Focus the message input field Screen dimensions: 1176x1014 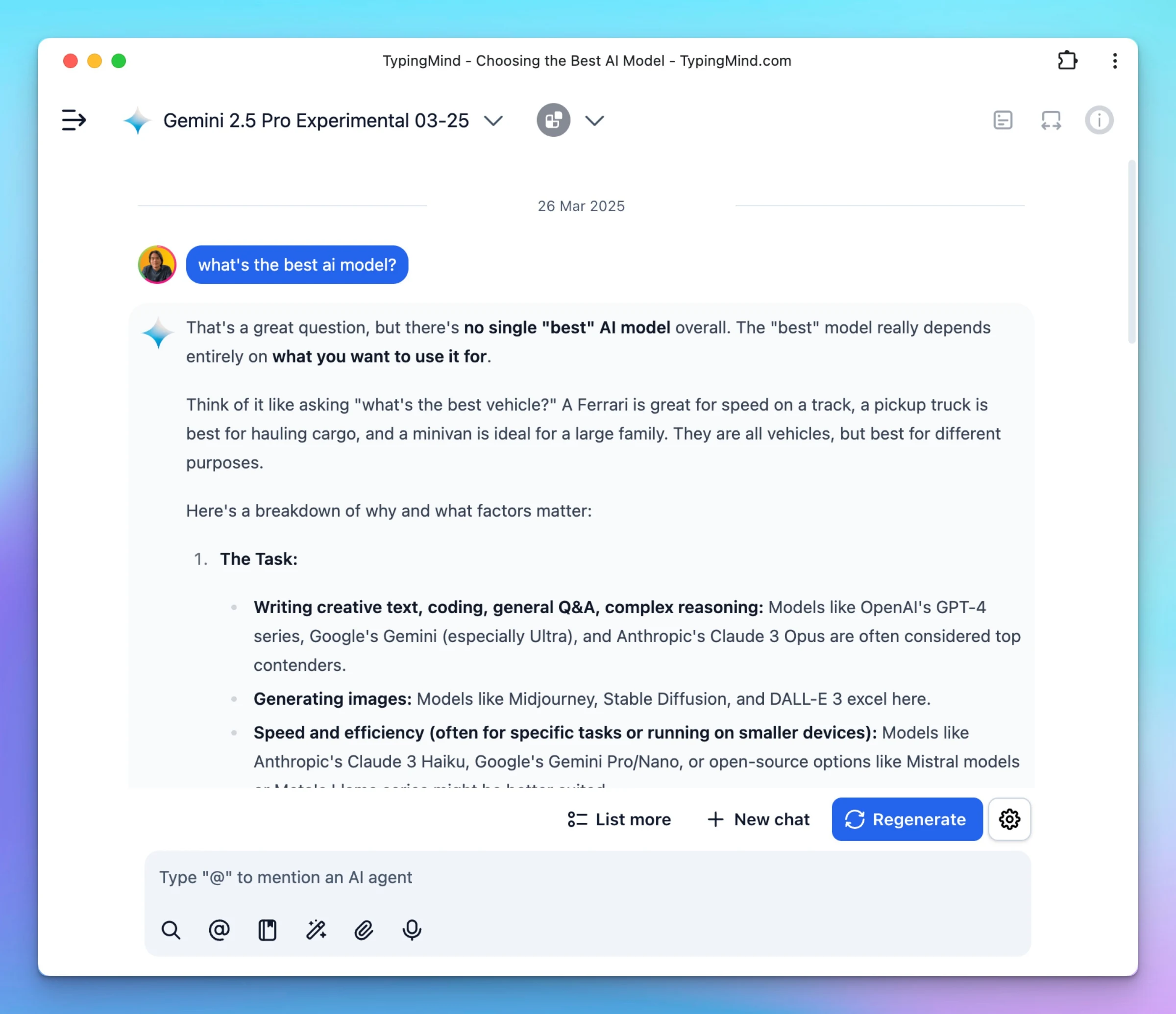click(x=588, y=878)
